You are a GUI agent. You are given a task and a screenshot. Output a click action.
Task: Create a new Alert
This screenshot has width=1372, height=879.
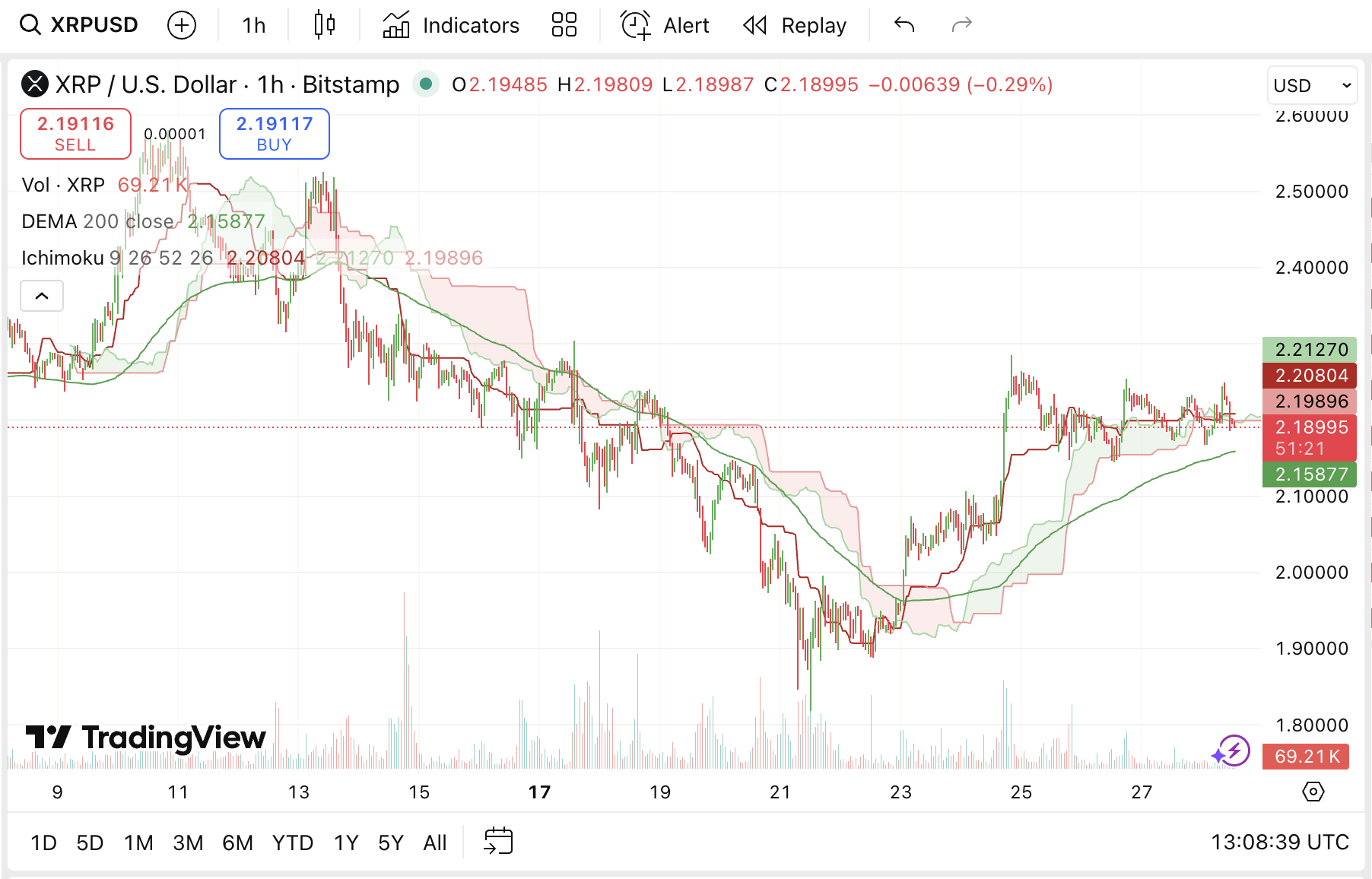pos(665,25)
